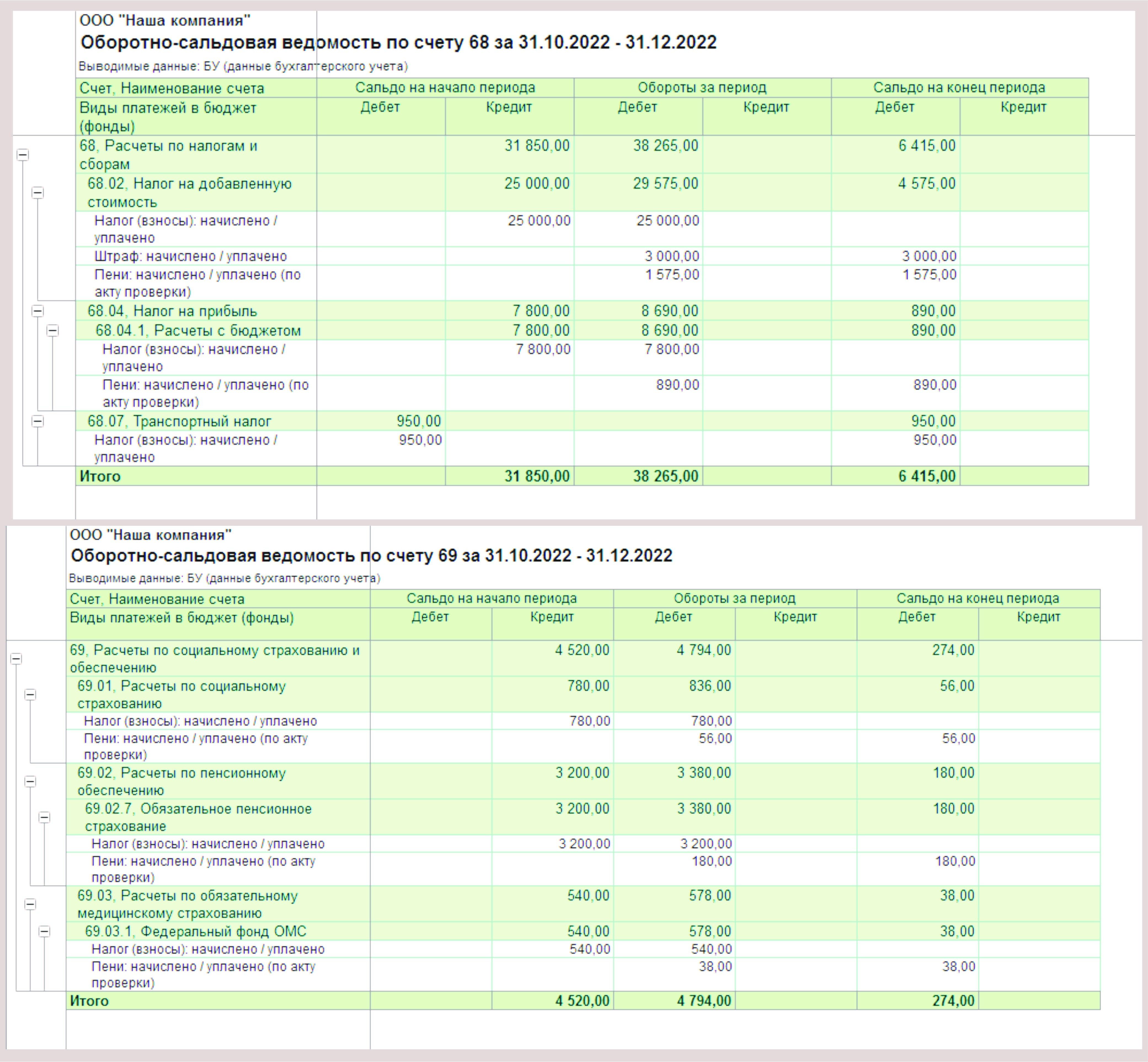This screenshot has height=1062, width=1148.
Task: Collapse the 68.04.1 Расчеты с бюджетом group
Action: pos(52,330)
